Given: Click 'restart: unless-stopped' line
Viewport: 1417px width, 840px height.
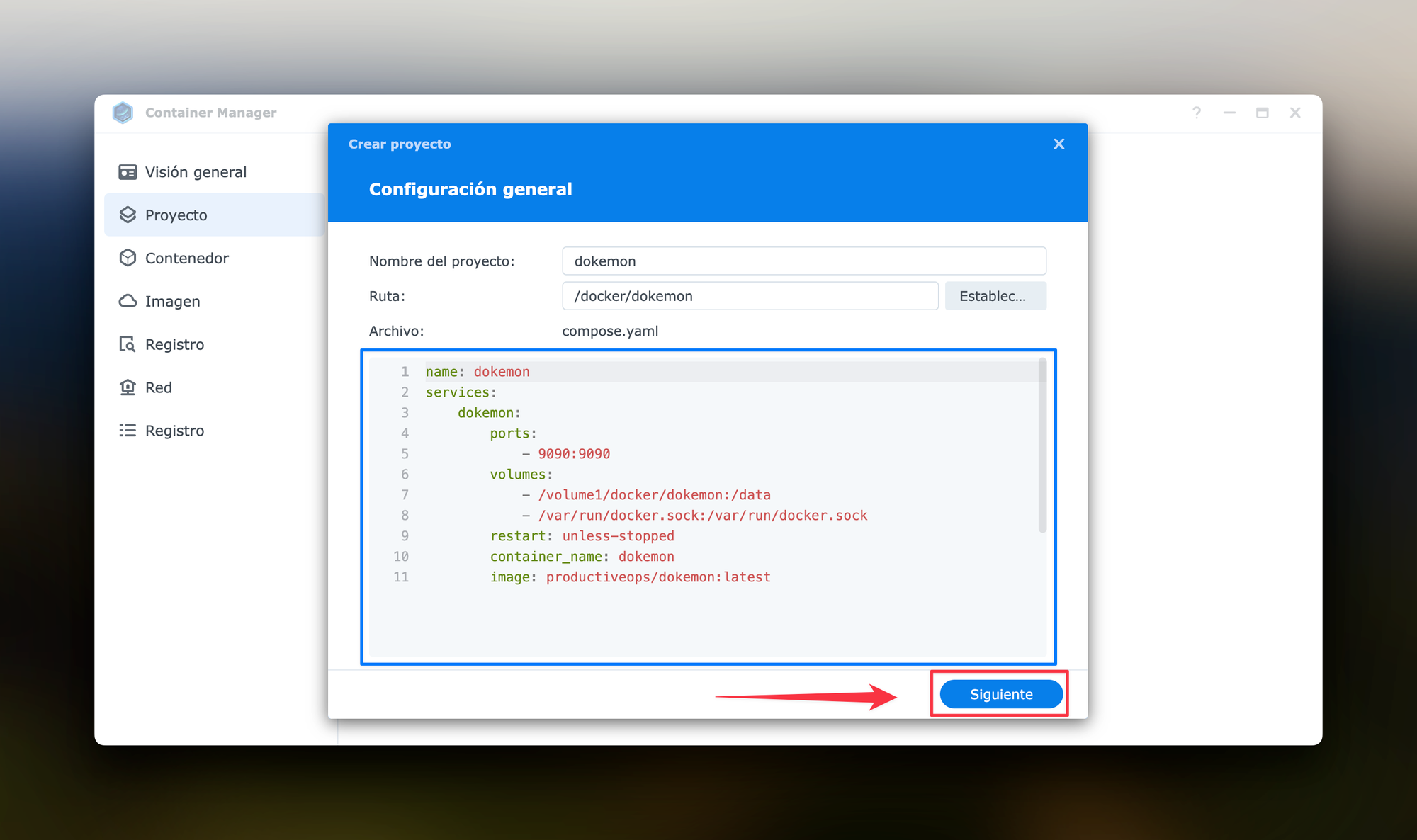Looking at the screenshot, I should pos(582,536).
